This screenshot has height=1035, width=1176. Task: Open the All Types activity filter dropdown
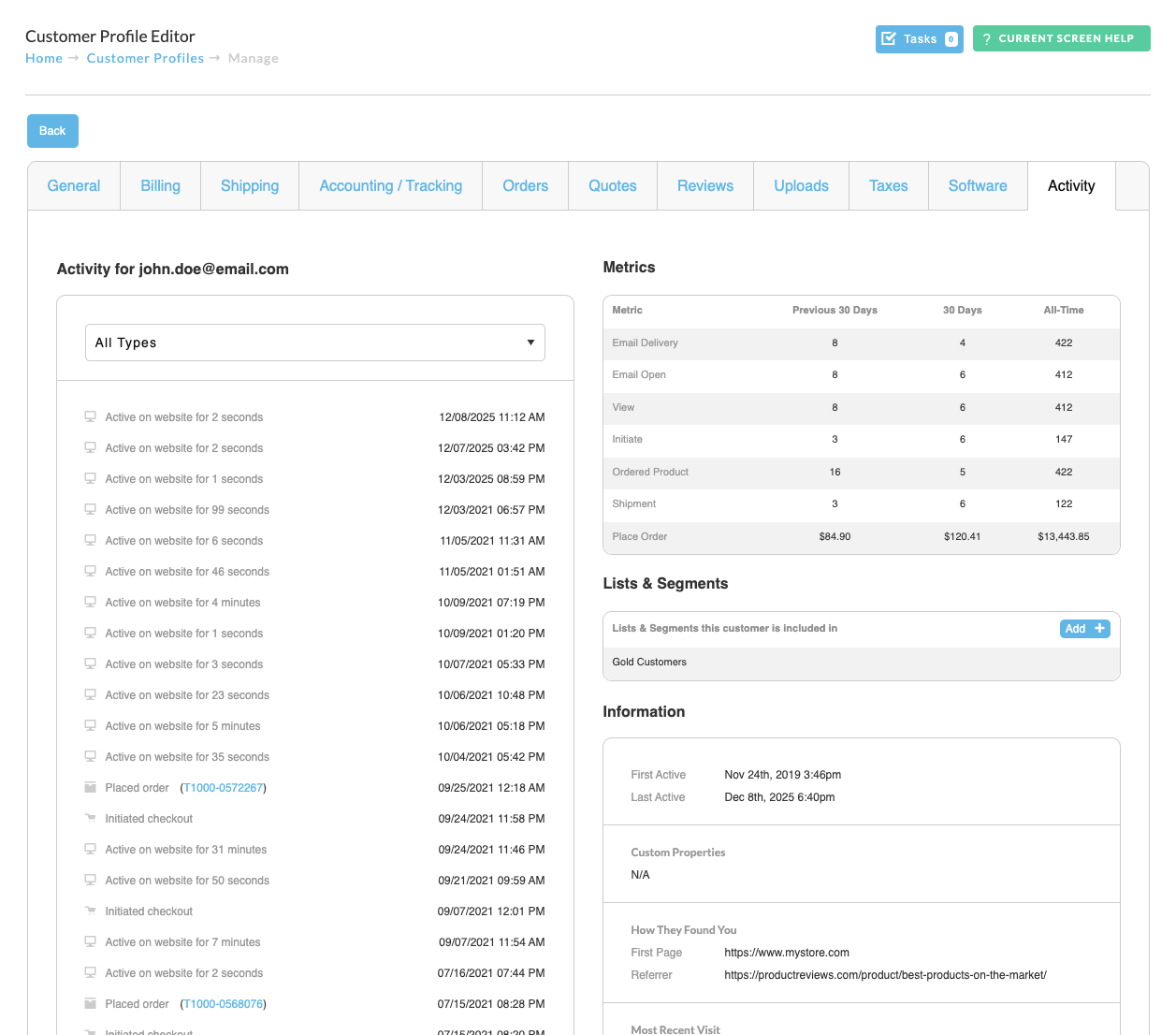315,343
